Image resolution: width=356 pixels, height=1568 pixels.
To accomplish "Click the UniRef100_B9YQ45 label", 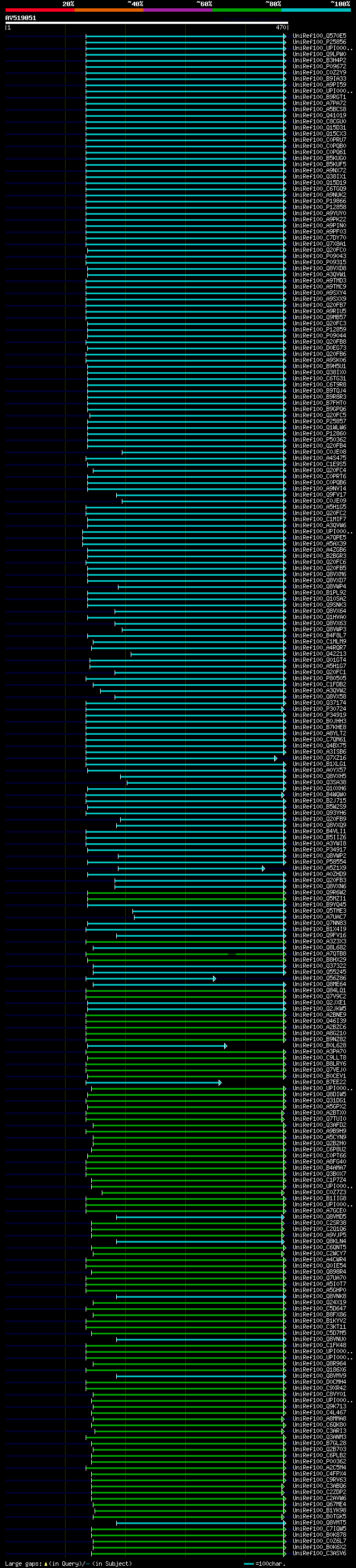I will [319, 904].
